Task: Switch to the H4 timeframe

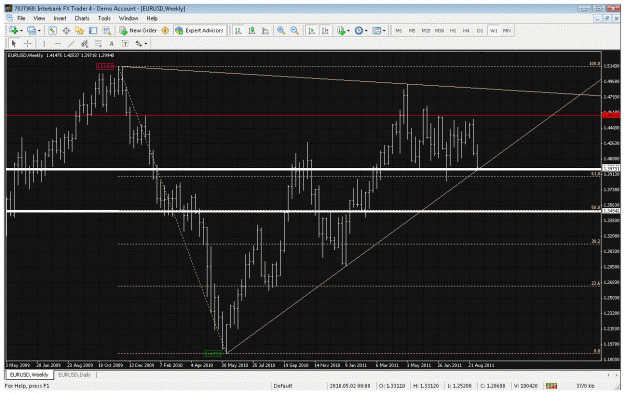Action: tap(466, 31)
